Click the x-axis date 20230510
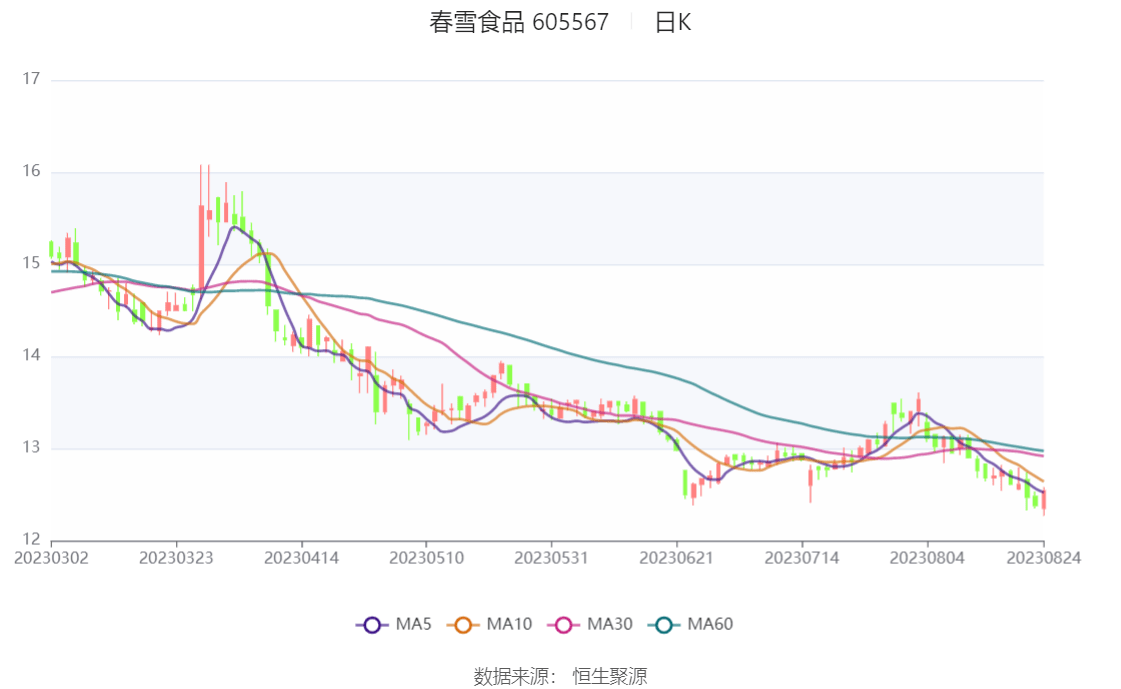The height and width of the screenshot is (689, 1121). (426, 557)
